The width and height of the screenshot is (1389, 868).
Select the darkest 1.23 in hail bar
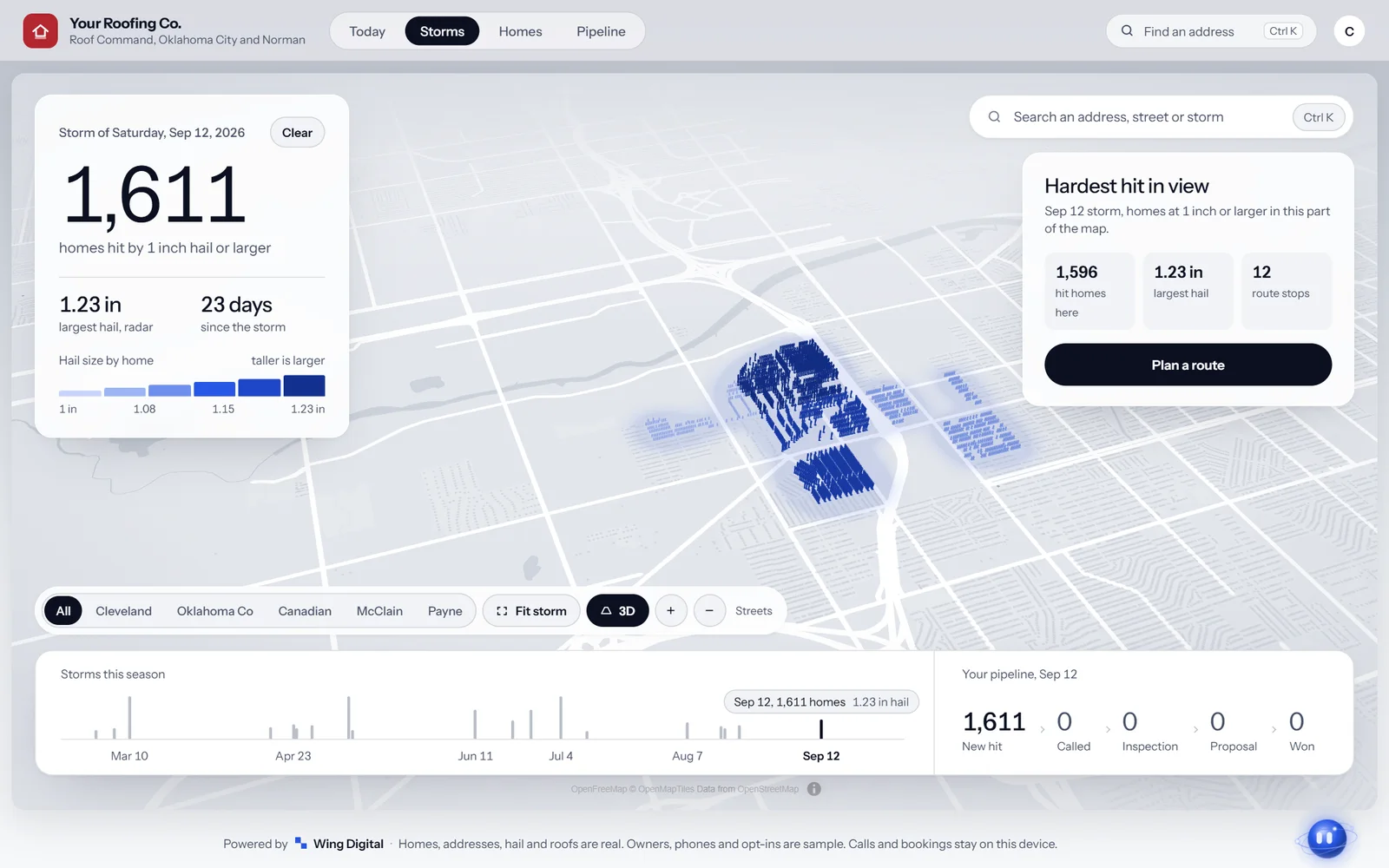tap(304, 385)
